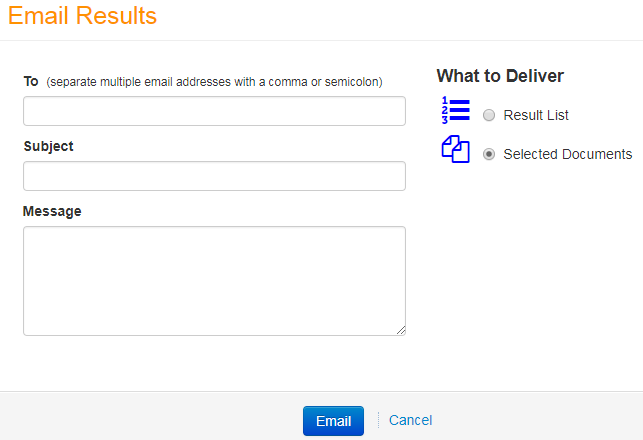Click the Email Results heading
This screenshot has width=643, height=440.
[82, 16]
